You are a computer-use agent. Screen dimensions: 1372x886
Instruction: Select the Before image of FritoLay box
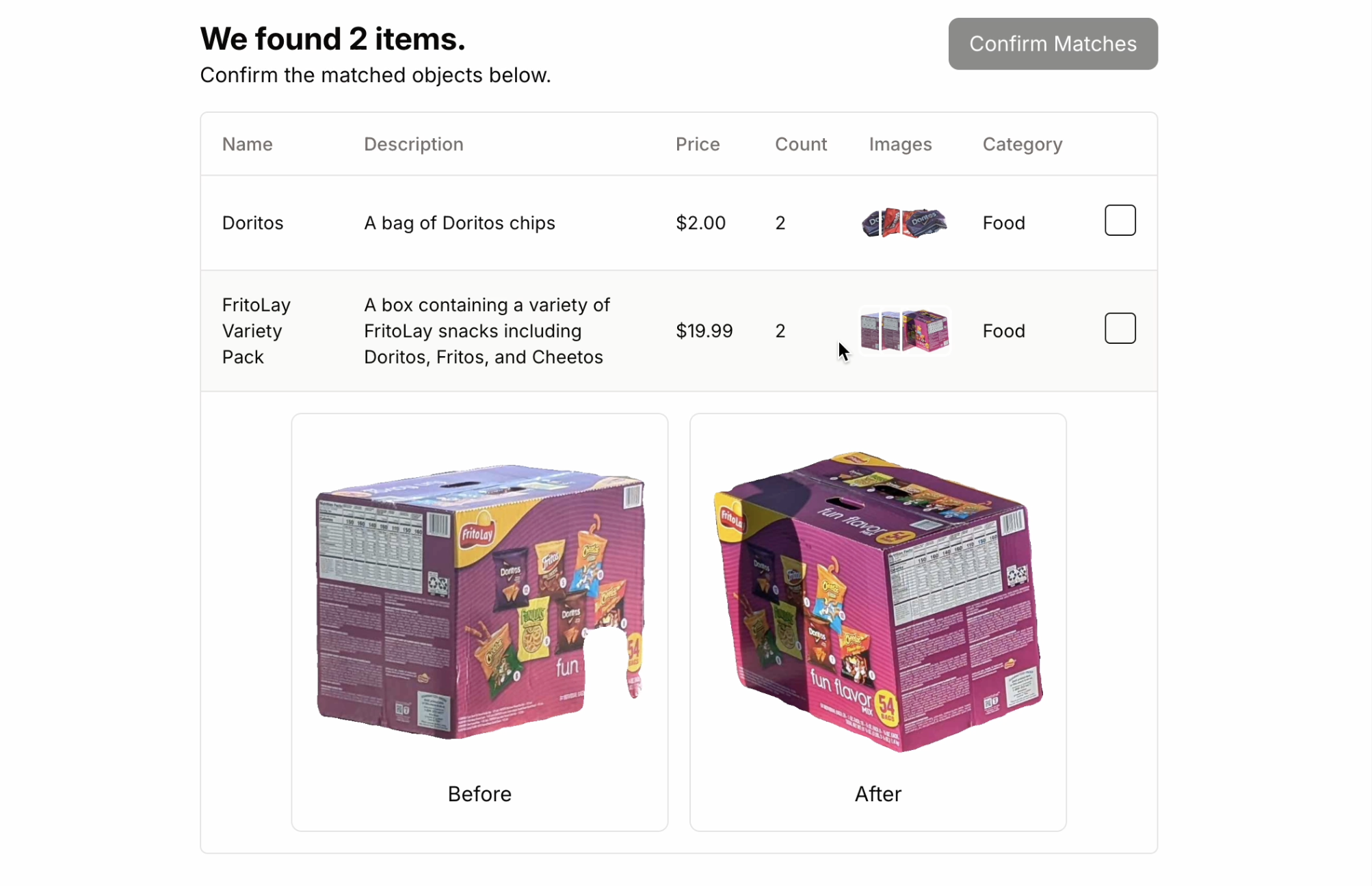(x=479, y=602)
